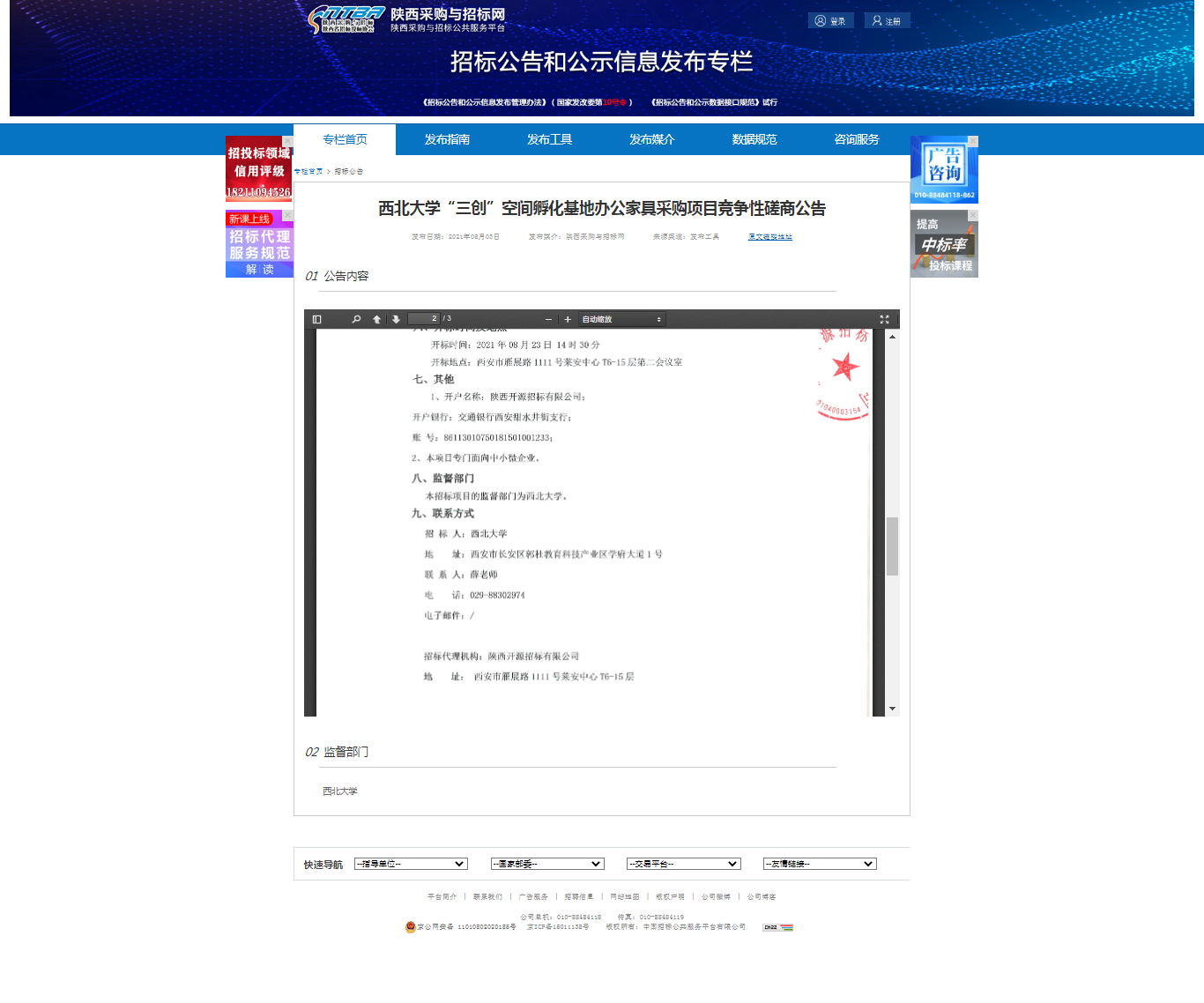Open the 联系我们 footer link

coord(487,896)
